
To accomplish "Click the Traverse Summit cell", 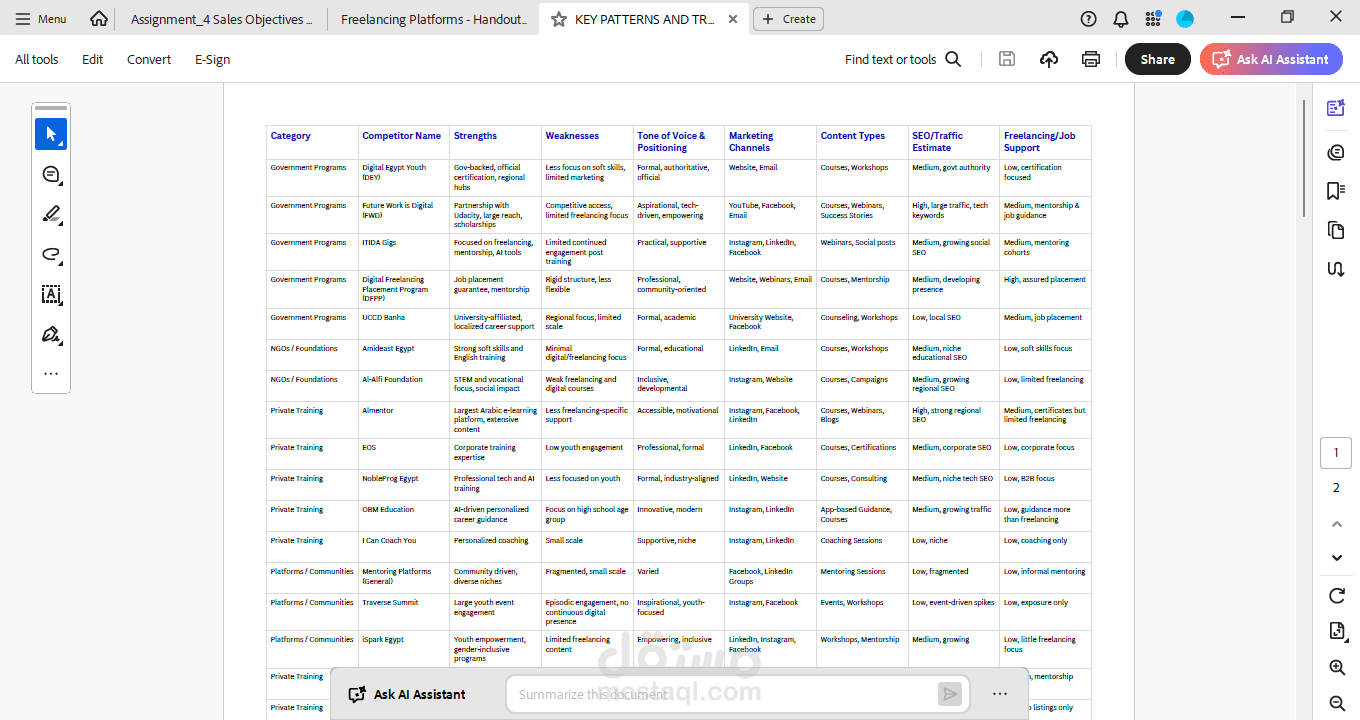I will coord(391,603).
